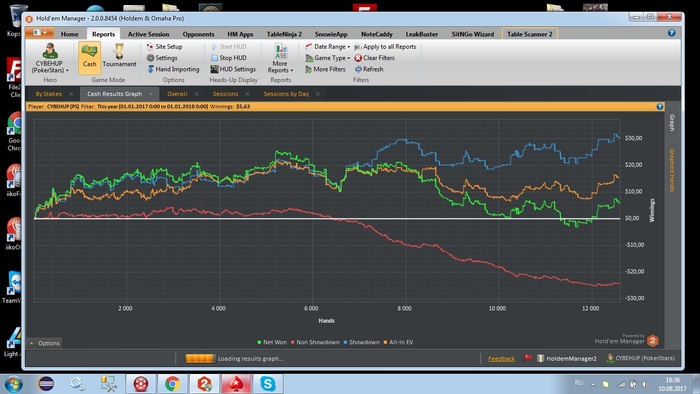Click the Feedback link
Viewport: 700px width, 394px height.
501,358
